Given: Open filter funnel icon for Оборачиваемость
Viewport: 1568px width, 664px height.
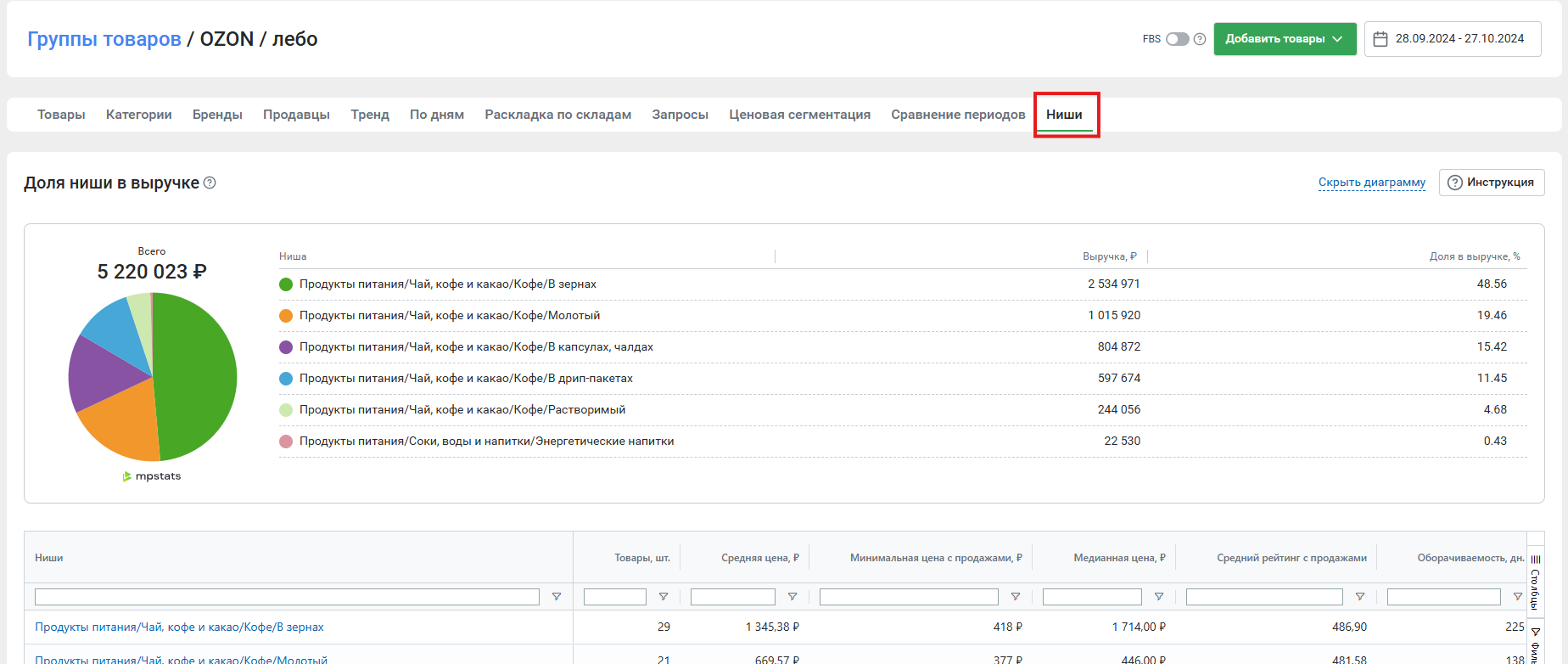Looking at the screenshot, I should pyautogui.click(x=1518, y=597).
